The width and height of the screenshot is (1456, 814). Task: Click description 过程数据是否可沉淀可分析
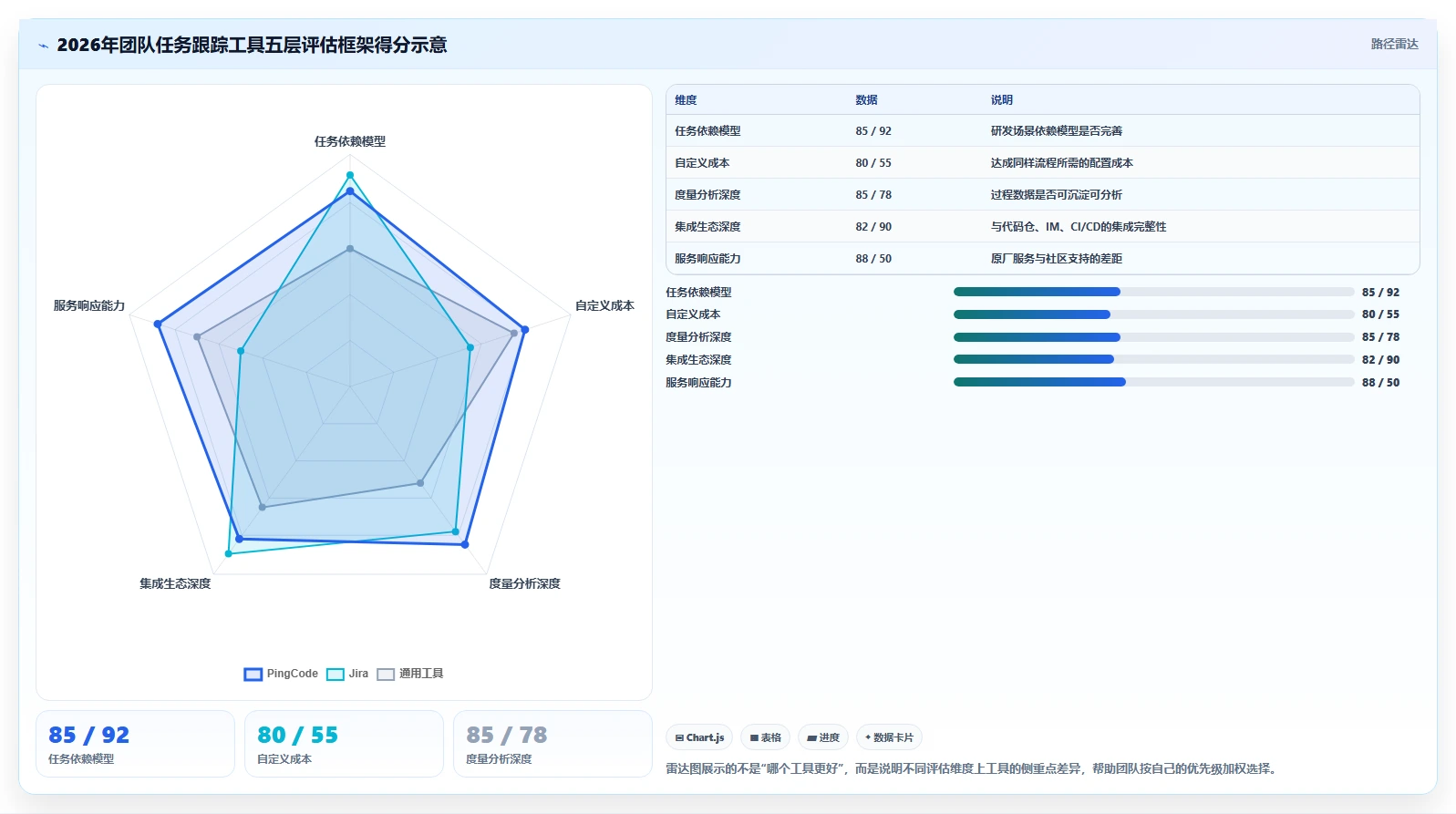1057,195
